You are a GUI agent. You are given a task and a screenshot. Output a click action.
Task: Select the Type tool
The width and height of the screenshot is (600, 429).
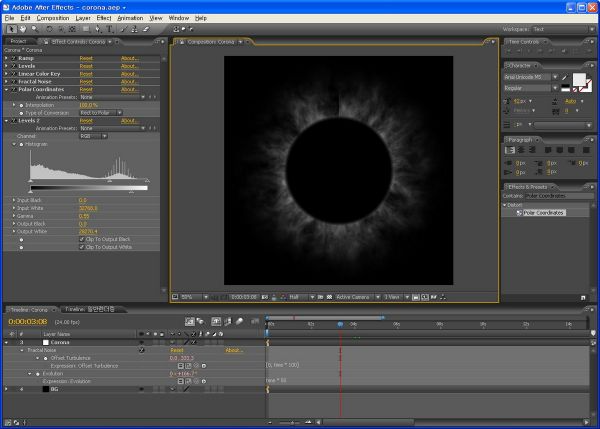(110, 29)
